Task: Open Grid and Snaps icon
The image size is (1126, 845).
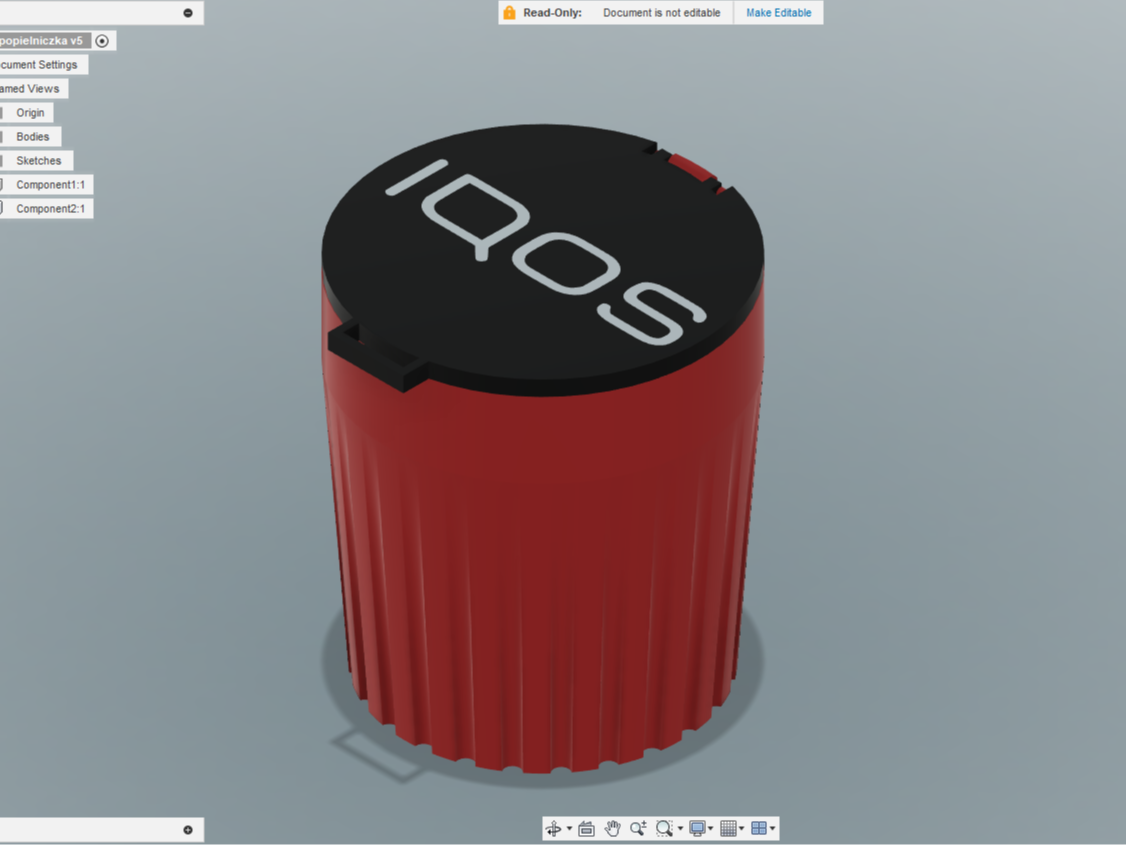Action: point(728,828)
